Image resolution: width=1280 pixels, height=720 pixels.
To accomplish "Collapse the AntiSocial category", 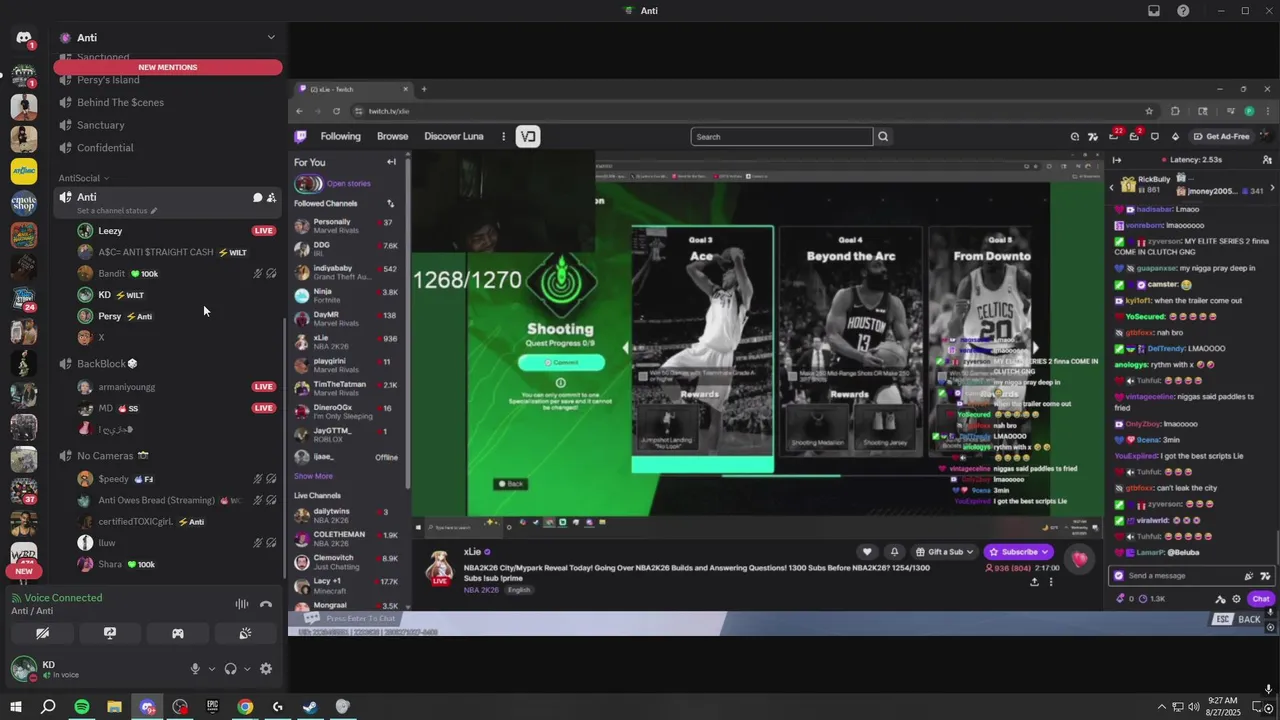I will click(84, 178).
